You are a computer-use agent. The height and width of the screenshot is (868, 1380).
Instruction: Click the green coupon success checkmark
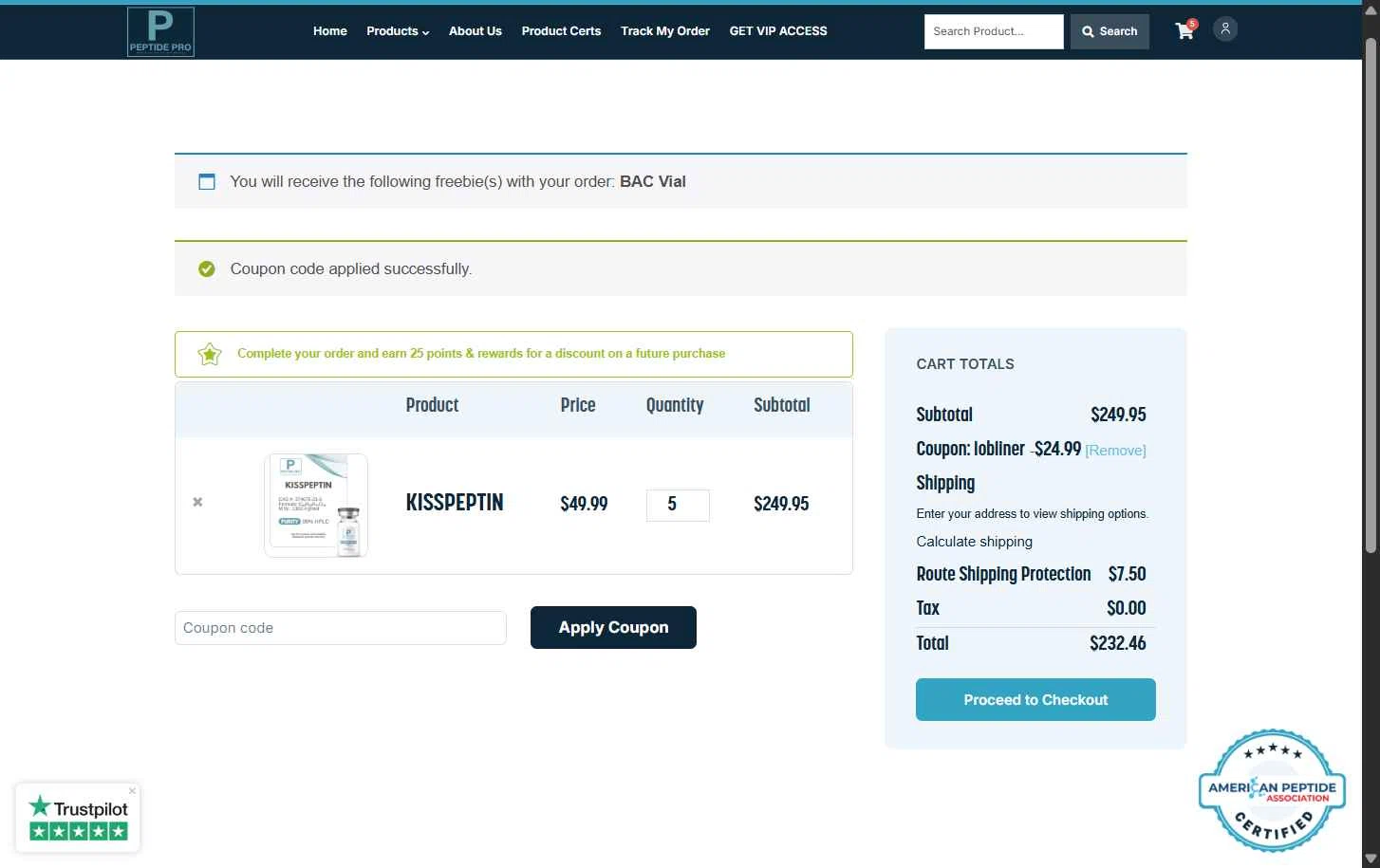point(206,269)
